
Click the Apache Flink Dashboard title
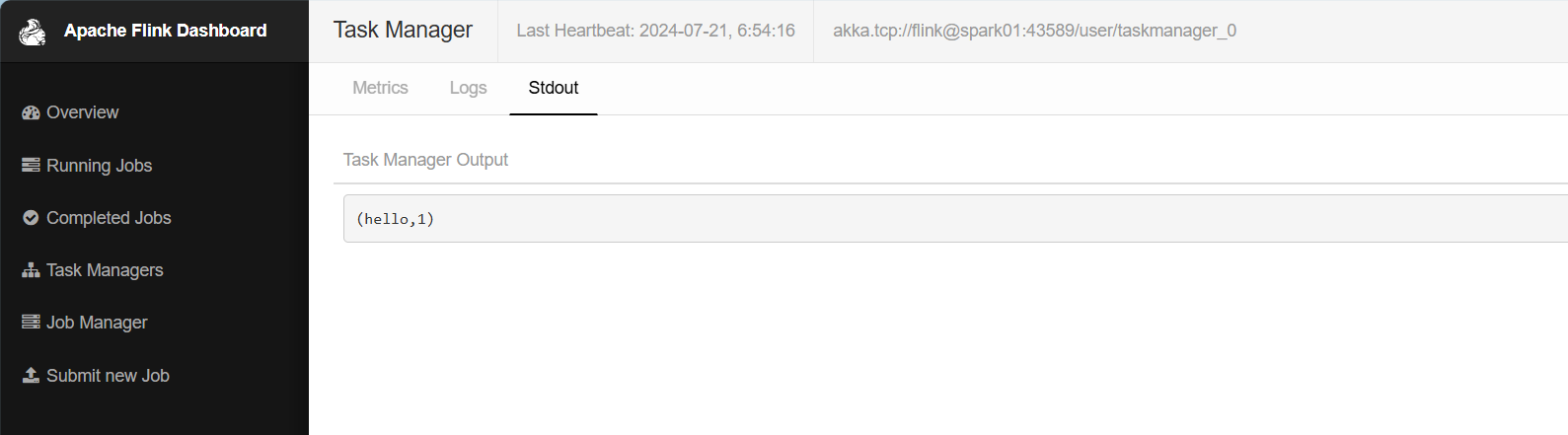[x=165, y=31]
